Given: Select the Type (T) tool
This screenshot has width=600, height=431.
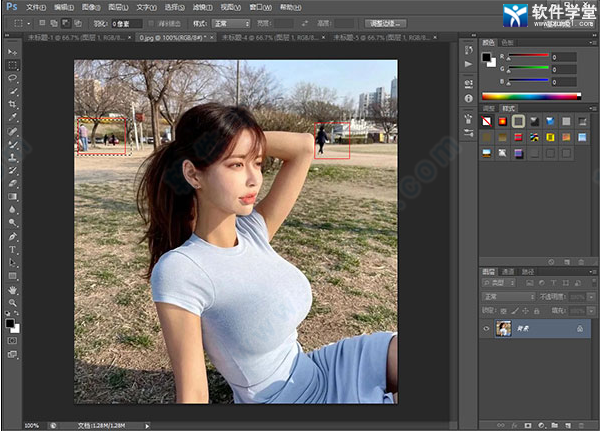Looking at the screenshot, I should click(13, 249).
